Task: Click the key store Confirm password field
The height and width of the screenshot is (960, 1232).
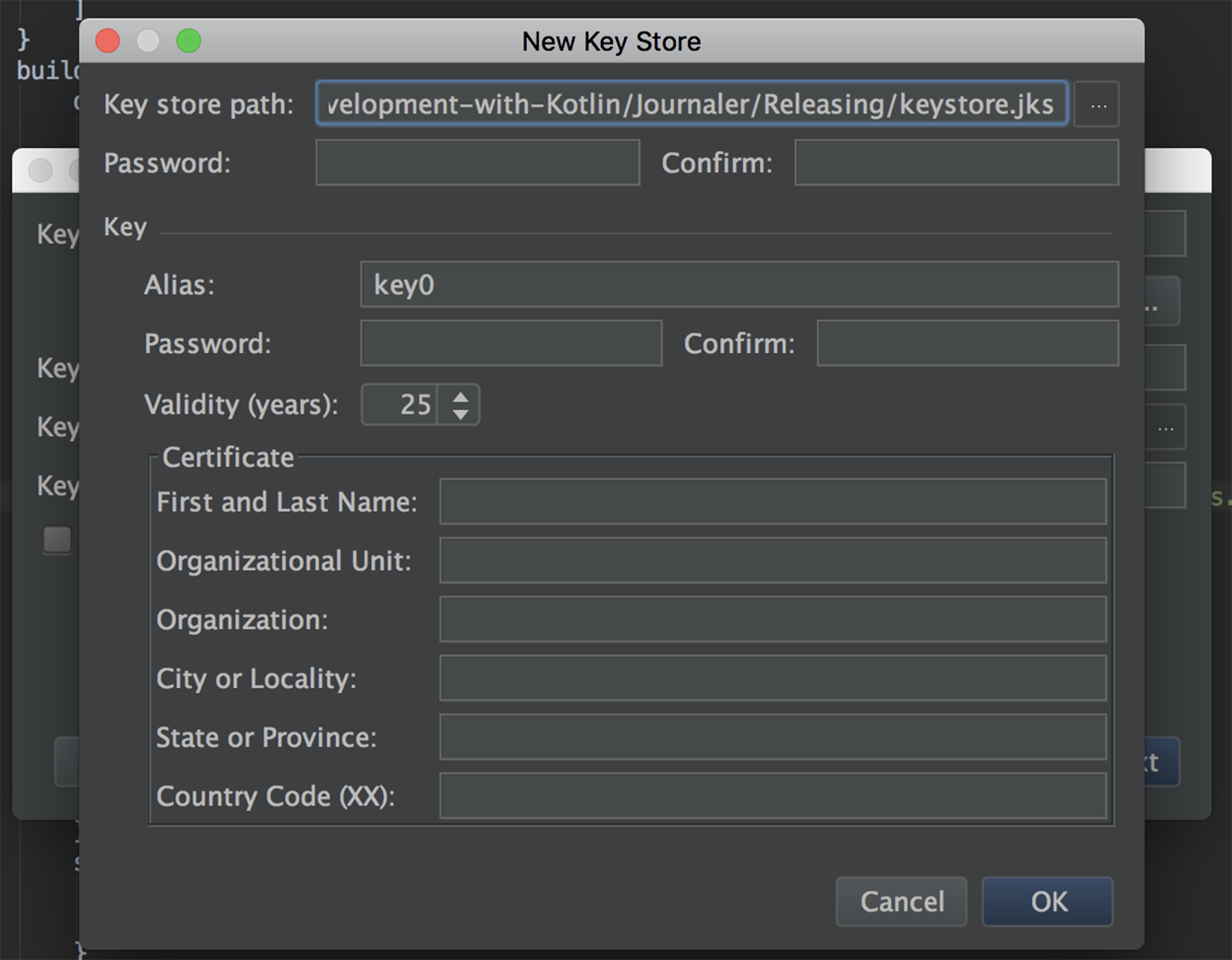Action: pyautogui.click(x=956, y=163)
